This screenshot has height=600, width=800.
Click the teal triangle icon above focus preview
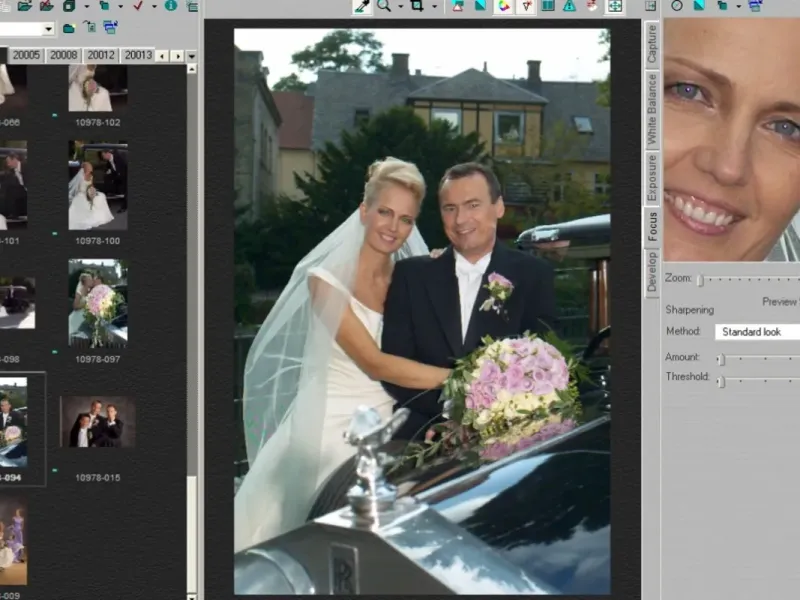coord(699,6)
